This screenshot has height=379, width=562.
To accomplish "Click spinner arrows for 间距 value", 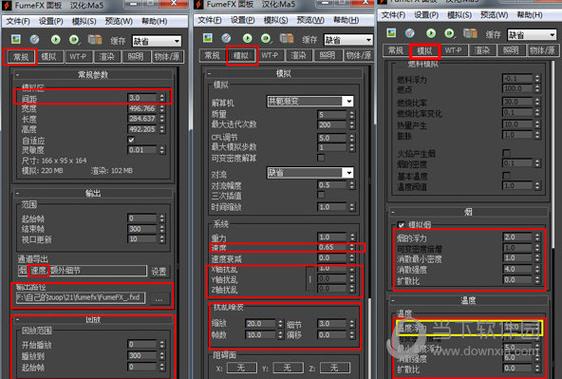I will tap(162, 98).
